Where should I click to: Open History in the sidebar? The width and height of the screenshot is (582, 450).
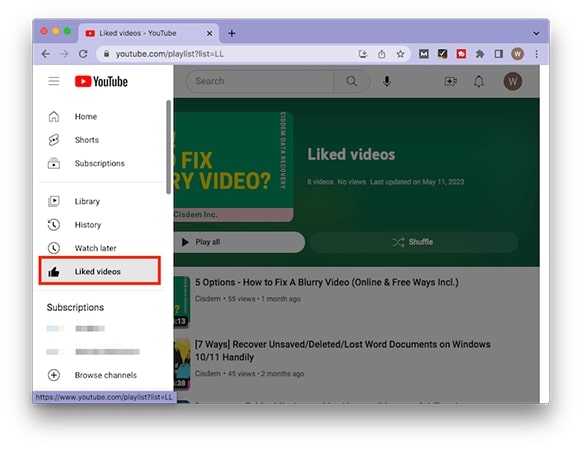[x=101, y=225]
